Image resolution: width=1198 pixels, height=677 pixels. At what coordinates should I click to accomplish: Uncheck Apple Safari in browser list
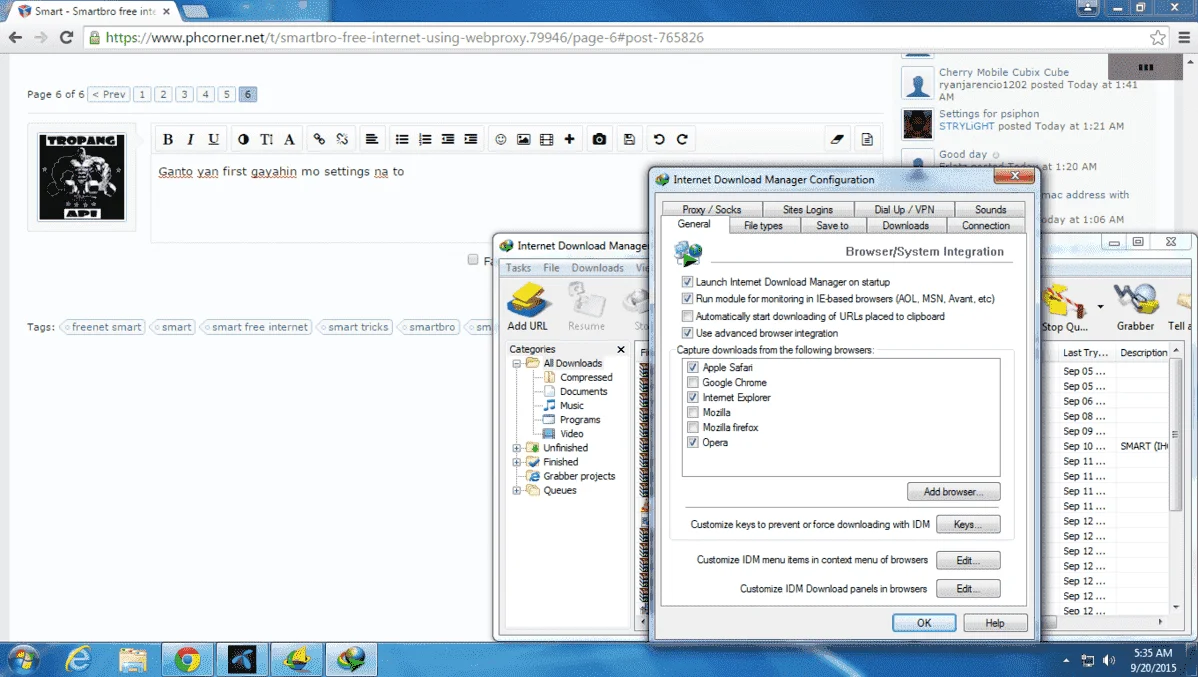693,368
